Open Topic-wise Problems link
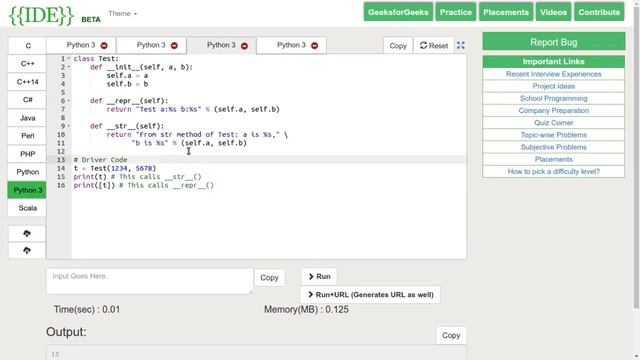This screenshot has height=360, width=640. click(553, 135)
